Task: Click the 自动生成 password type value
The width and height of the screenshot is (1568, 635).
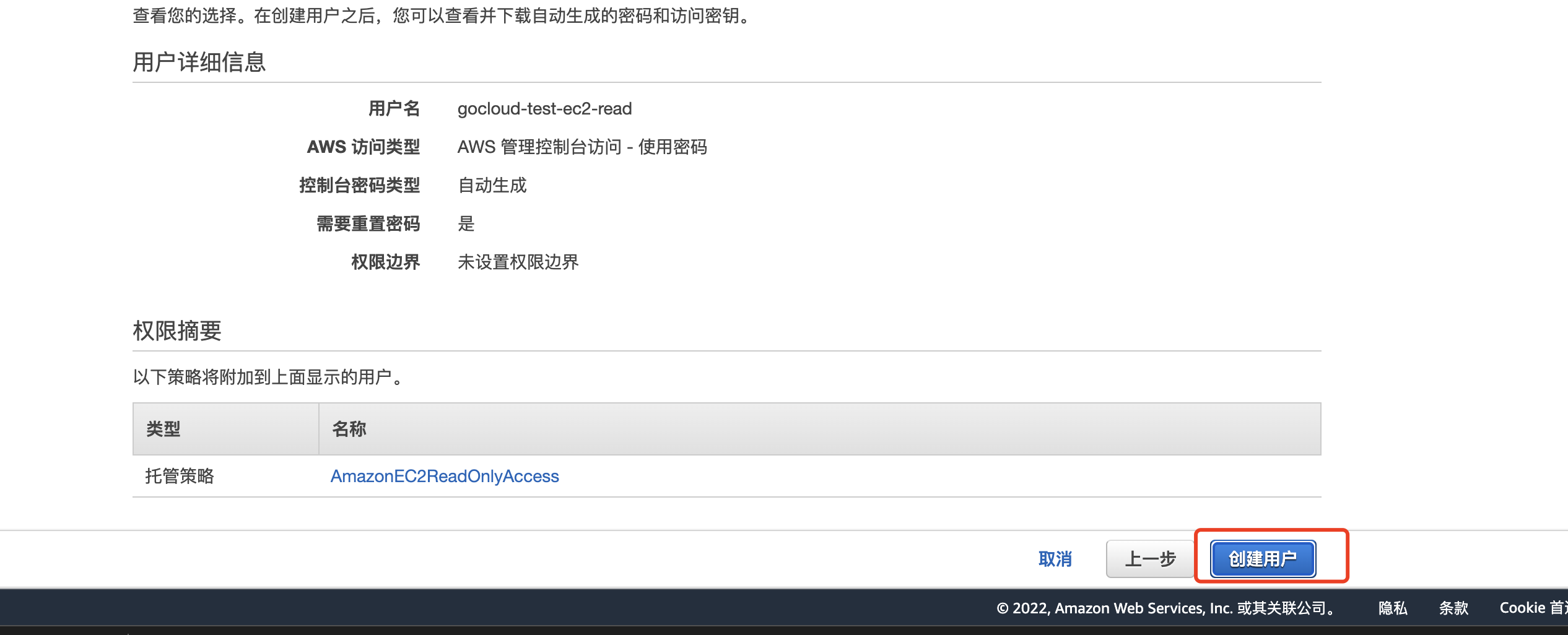Action: [492, 185]
